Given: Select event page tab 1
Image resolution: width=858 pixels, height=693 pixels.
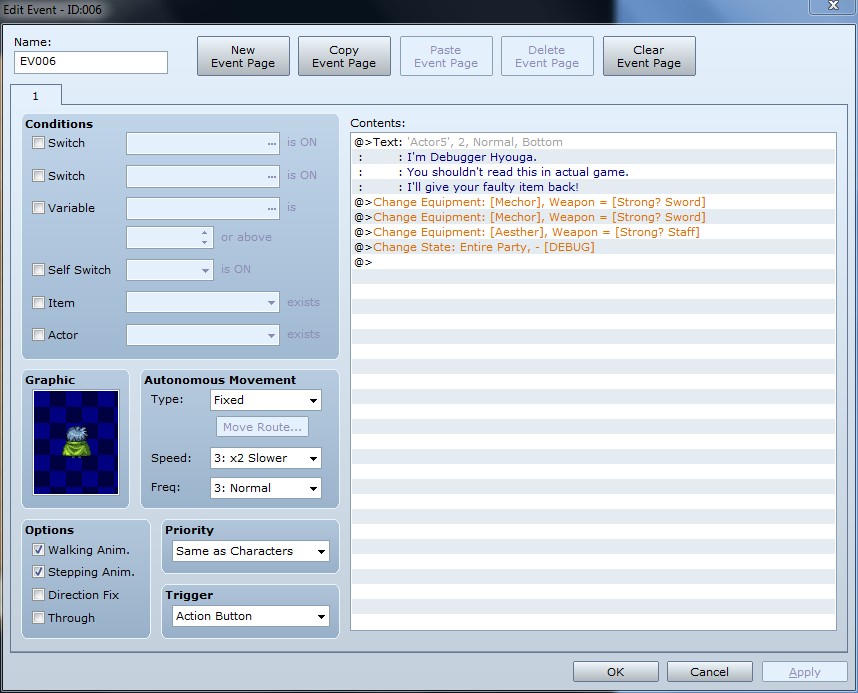Looking at the screenshot, I should pos(36,96).
